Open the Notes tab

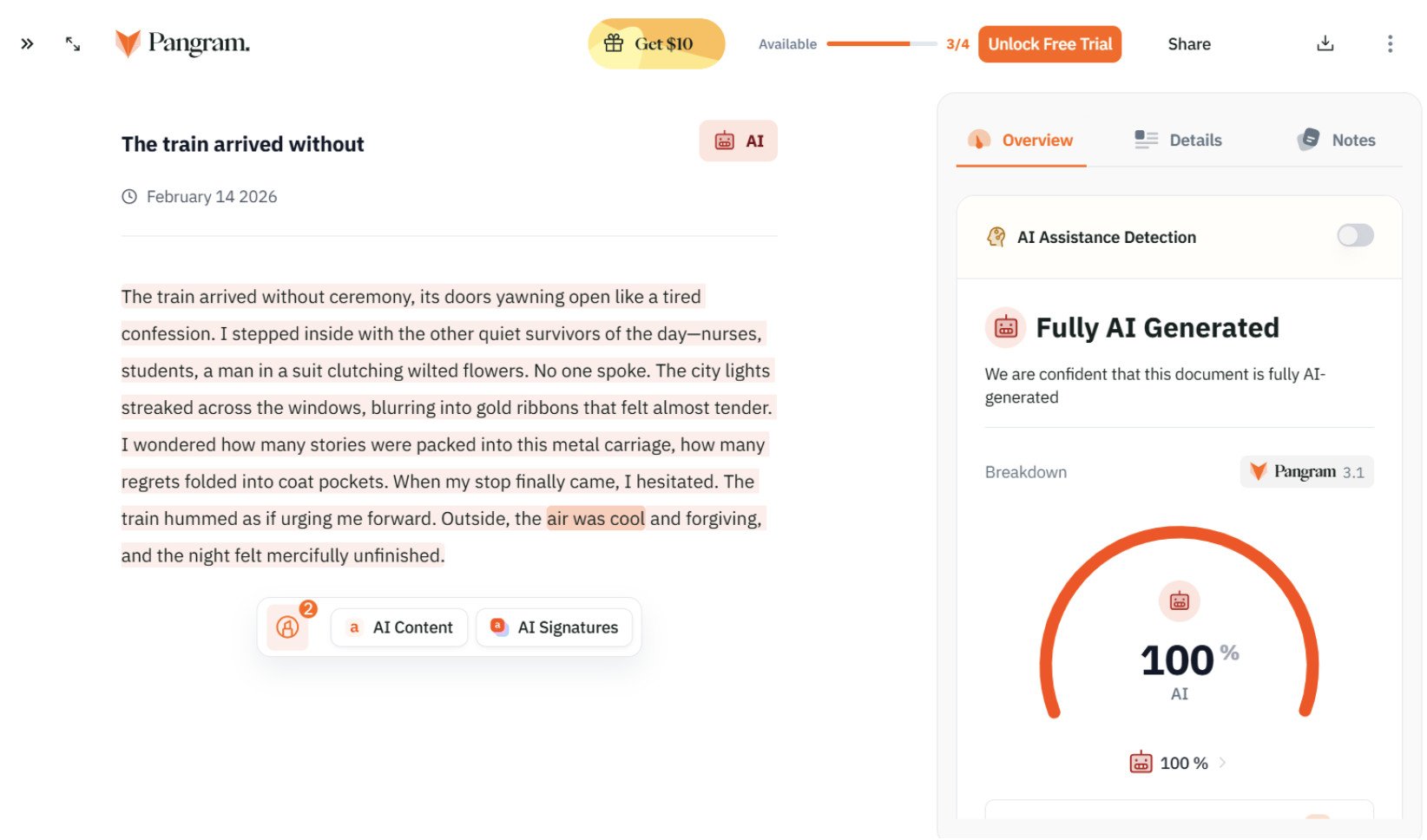1336,140
